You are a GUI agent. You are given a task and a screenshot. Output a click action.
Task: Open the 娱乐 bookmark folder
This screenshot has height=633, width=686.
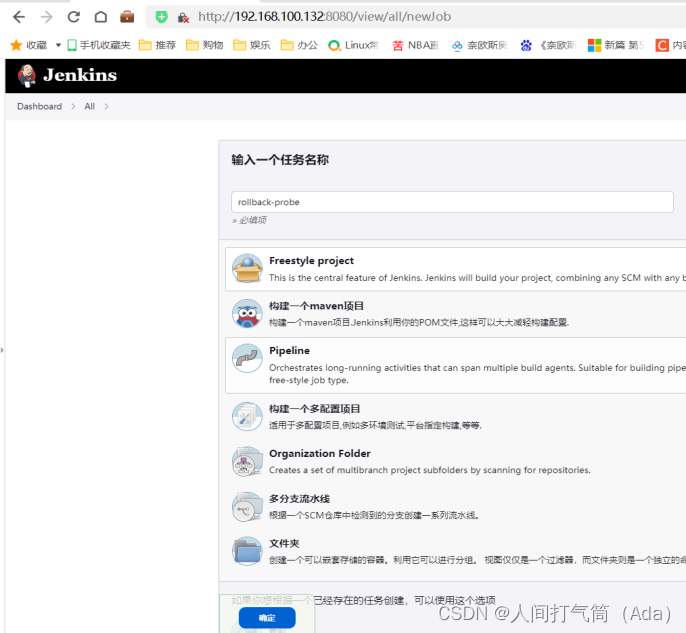[x=252, y=45]
